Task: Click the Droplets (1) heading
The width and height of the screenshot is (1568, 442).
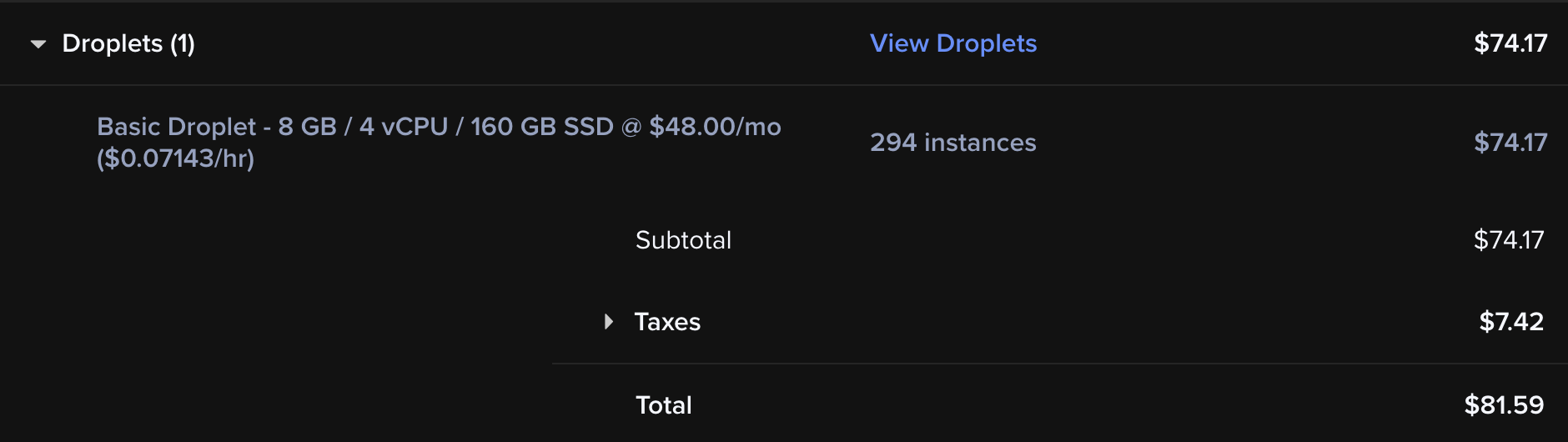Action: coord(128,43)
